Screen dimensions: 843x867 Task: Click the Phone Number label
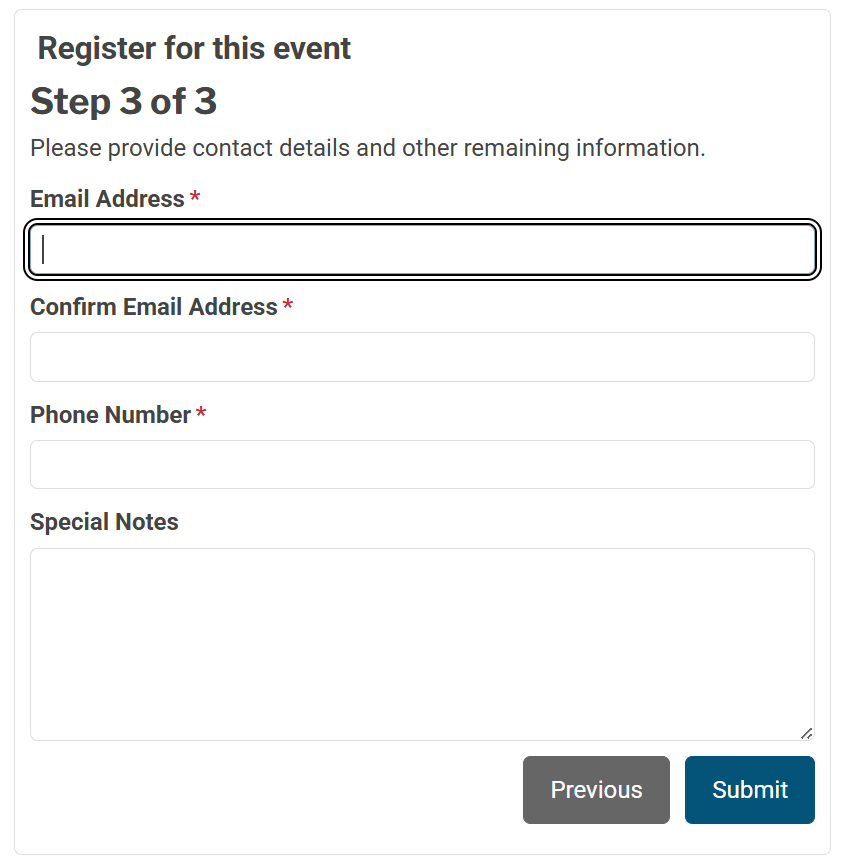point(110,415)
